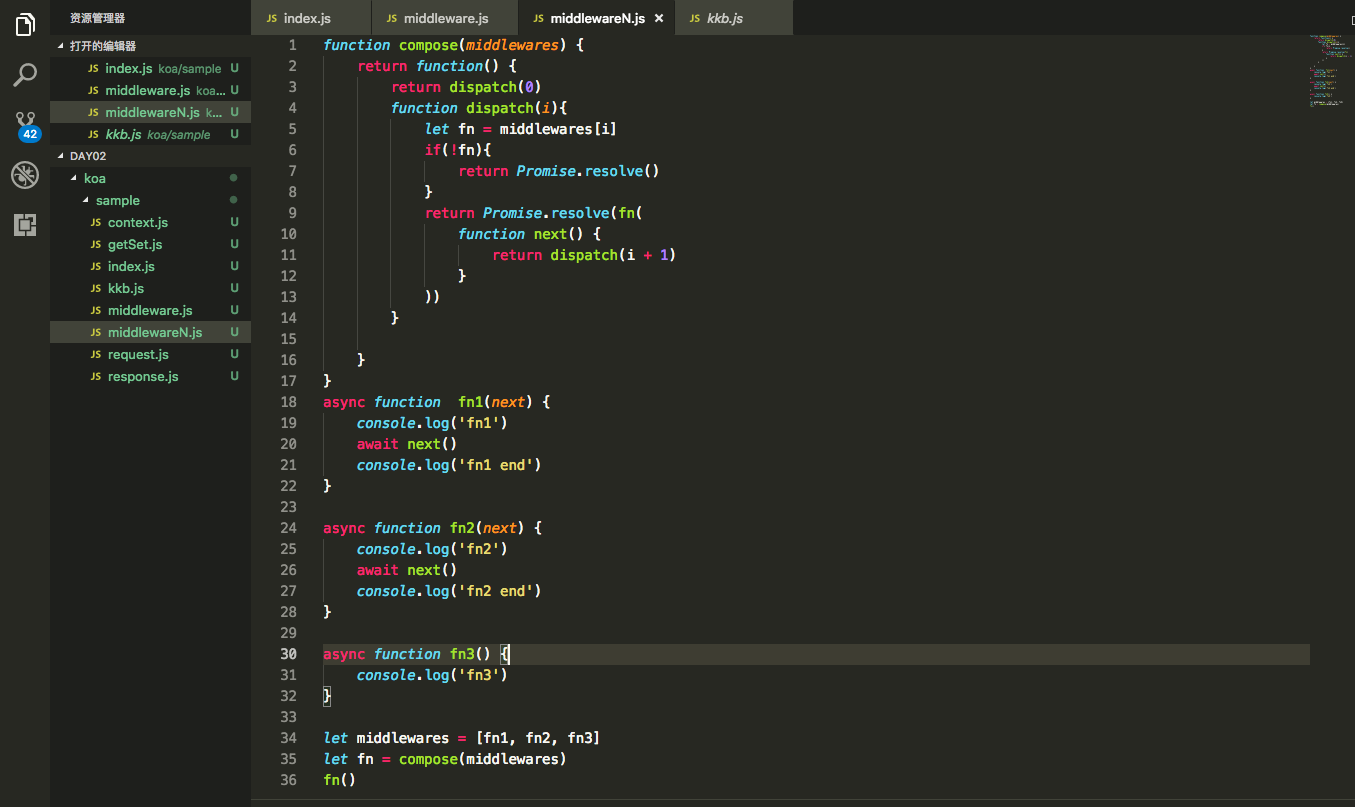Open getSet.js in file tree
This screenshot has height=807, width=1355.
coord(150,244)
